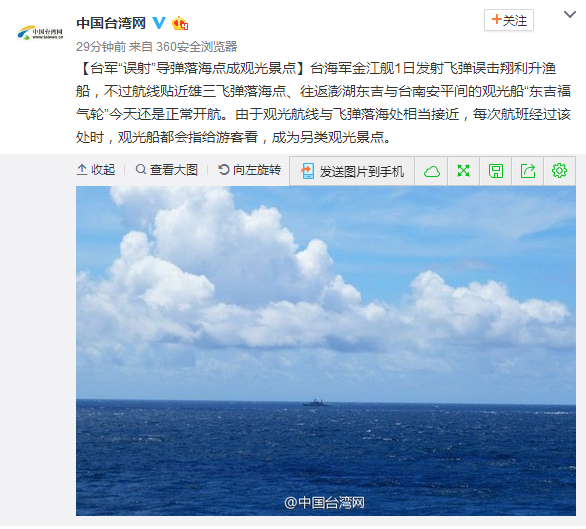Click the 360安全浏览器 source link
Viewport: 586px width, 529px height.
(x=197, y=47)
